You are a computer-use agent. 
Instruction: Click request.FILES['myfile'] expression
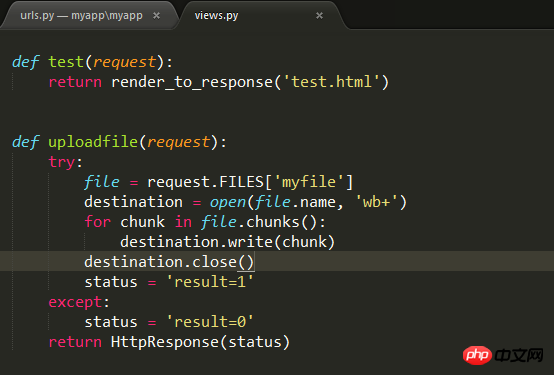coord(250,182)
